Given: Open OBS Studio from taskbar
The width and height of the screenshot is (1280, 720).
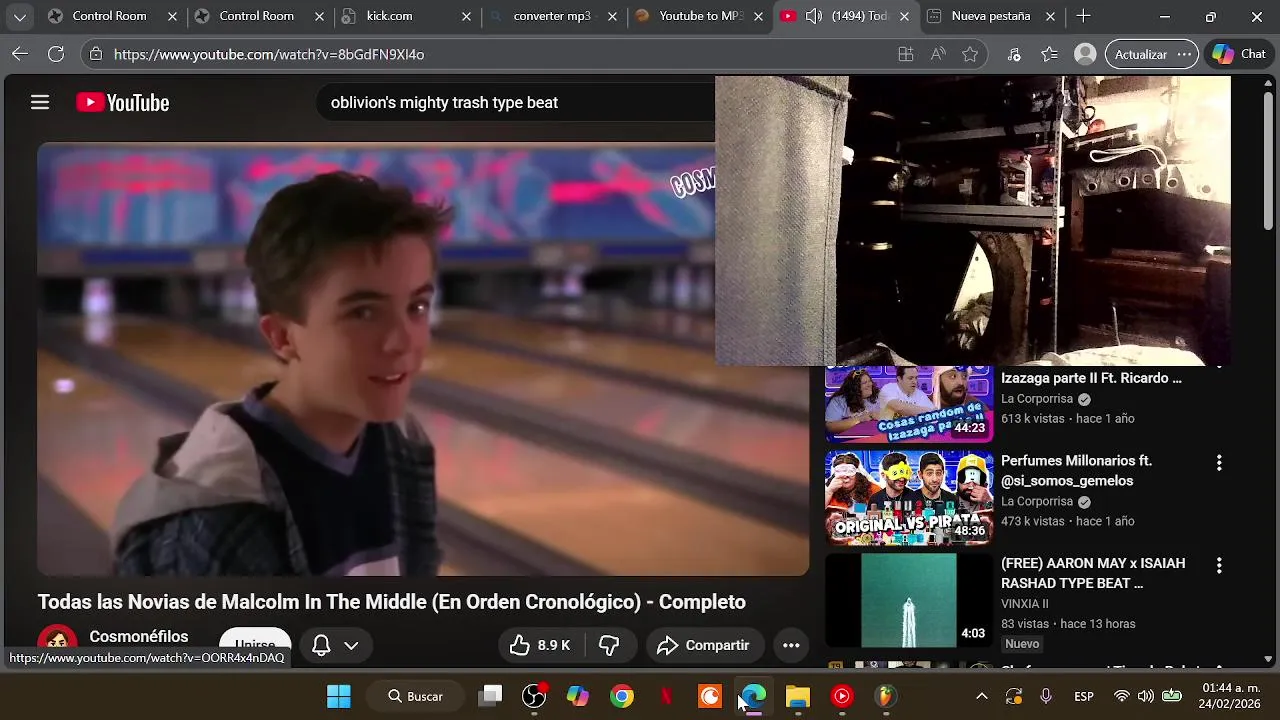Looking at the screenshot, I should tap(534, 696).
